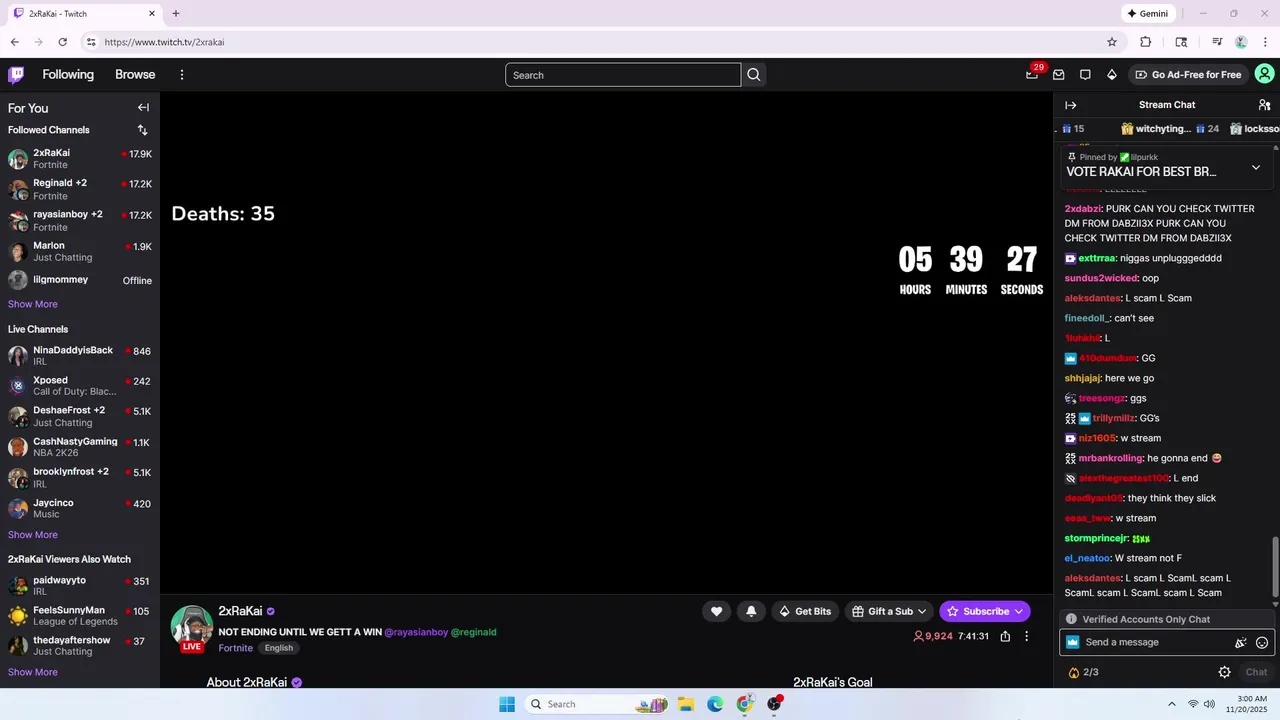Sort followed channels with the arrows icon
The image size is (1280, 720).
(142, 130)
